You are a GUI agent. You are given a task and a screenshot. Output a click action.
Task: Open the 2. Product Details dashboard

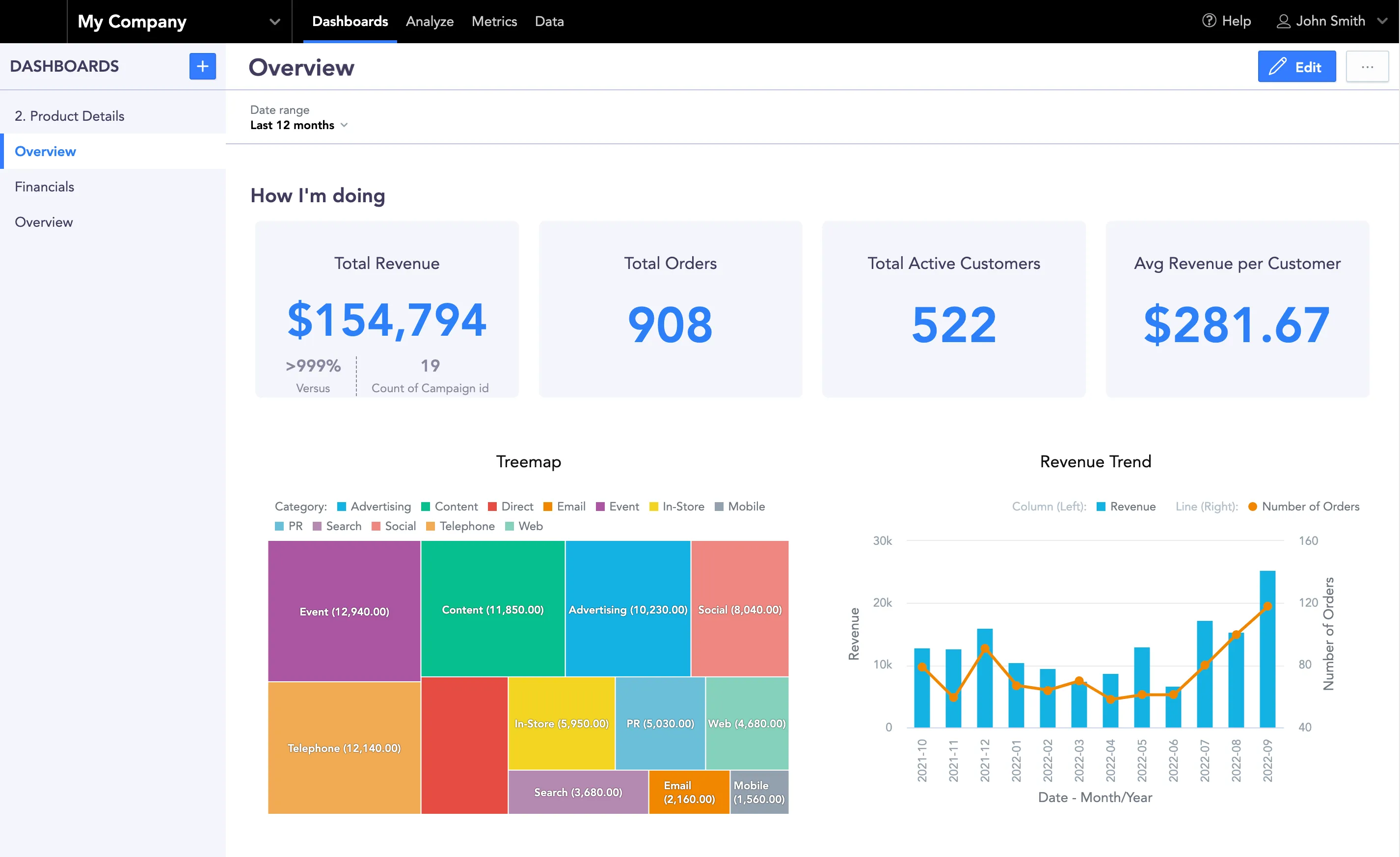point(69,115)
